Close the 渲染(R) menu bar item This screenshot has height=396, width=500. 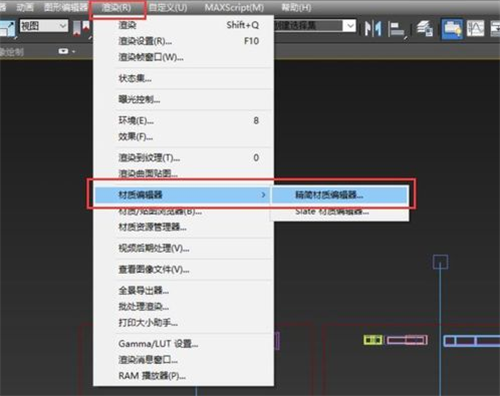tap(117, 8)
